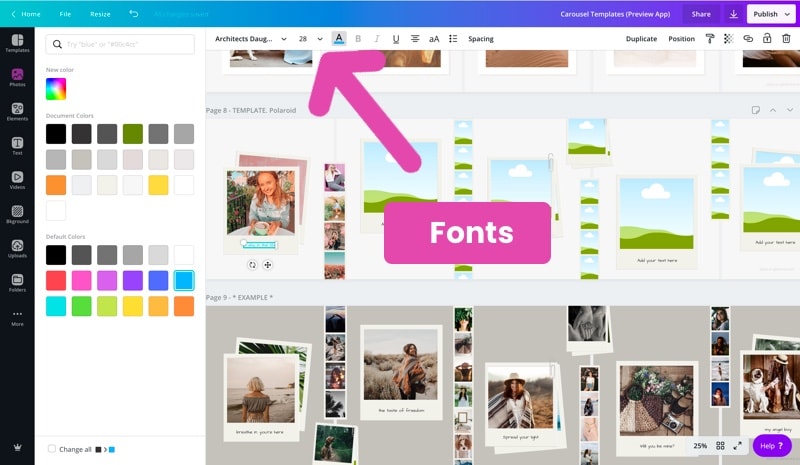The image size is (800, 465).
Task: Select the 'the taste of freedom' polaroid
Action: tap(401, 372)
